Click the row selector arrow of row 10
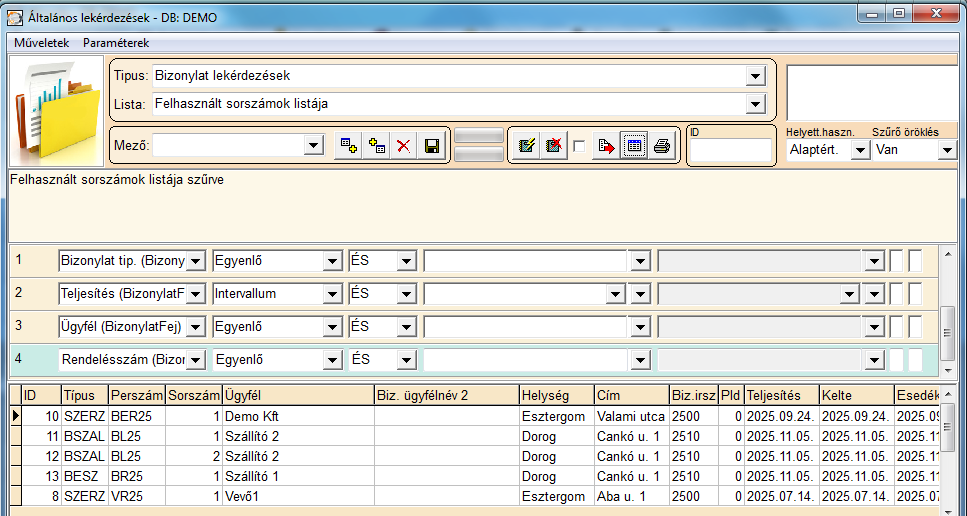The image size is (967, 516). pyautogui.click(x=16, y=417)
